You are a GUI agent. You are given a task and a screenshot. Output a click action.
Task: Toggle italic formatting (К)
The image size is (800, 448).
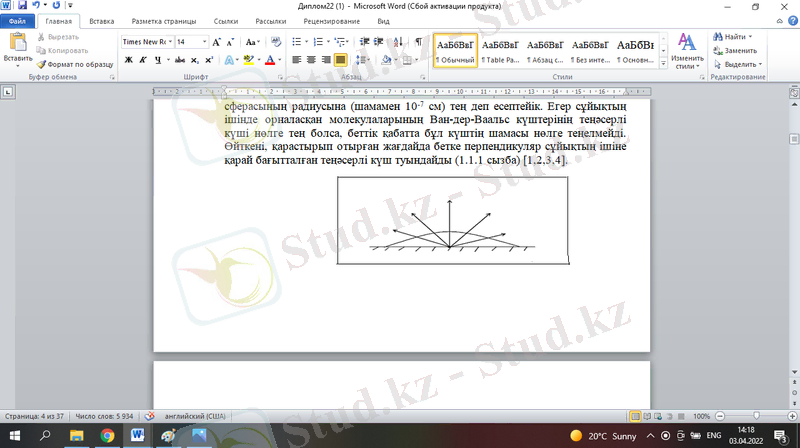click(x=143, y=60)
